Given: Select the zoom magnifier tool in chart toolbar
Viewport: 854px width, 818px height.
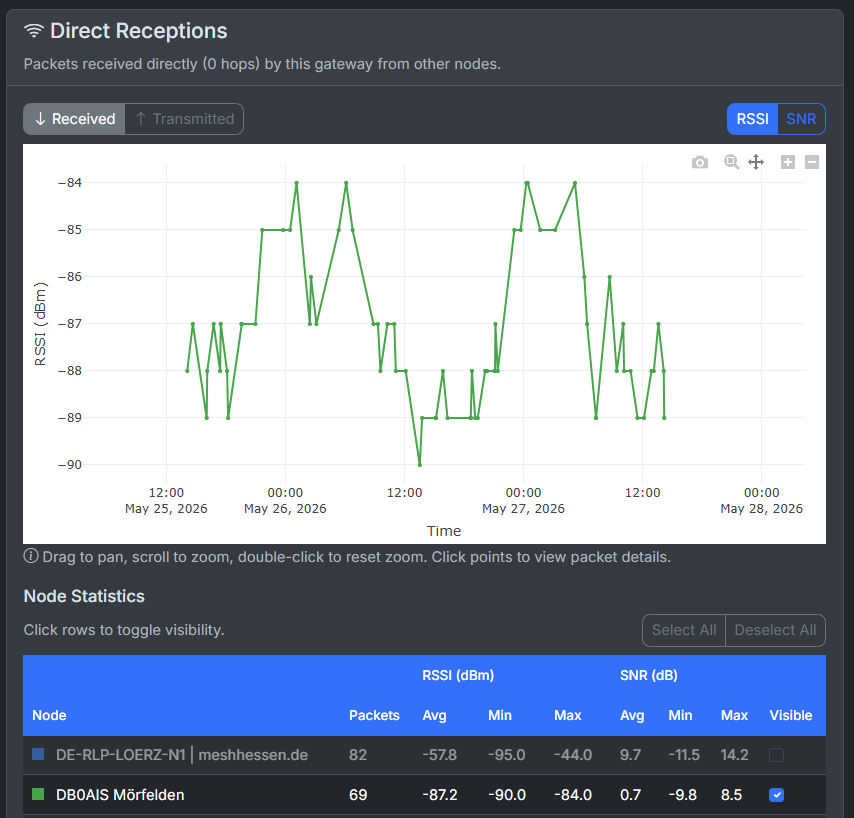Looking at the screenshot, I should click(x=731, y=162).
